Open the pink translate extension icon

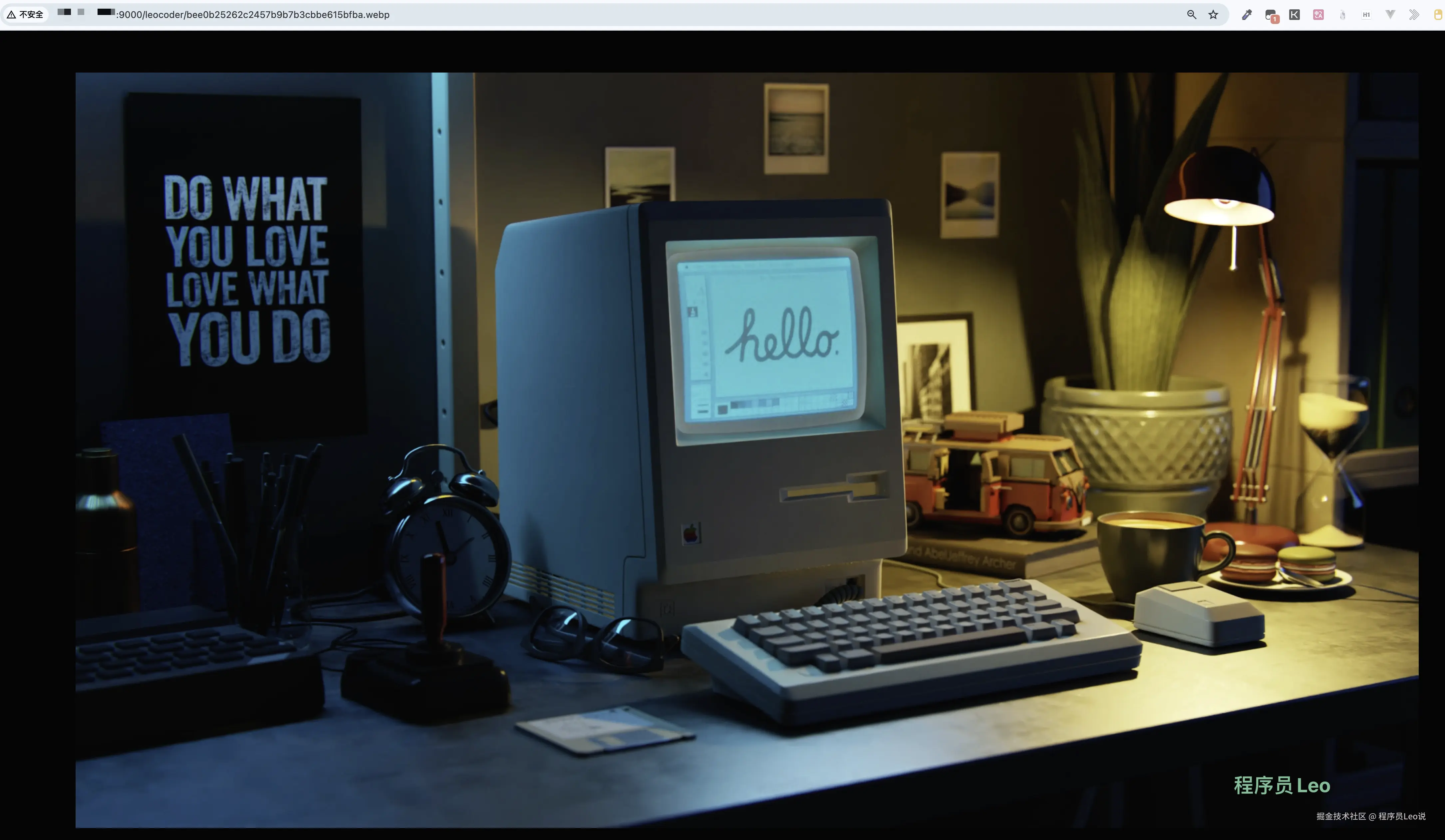[1318, 15]
